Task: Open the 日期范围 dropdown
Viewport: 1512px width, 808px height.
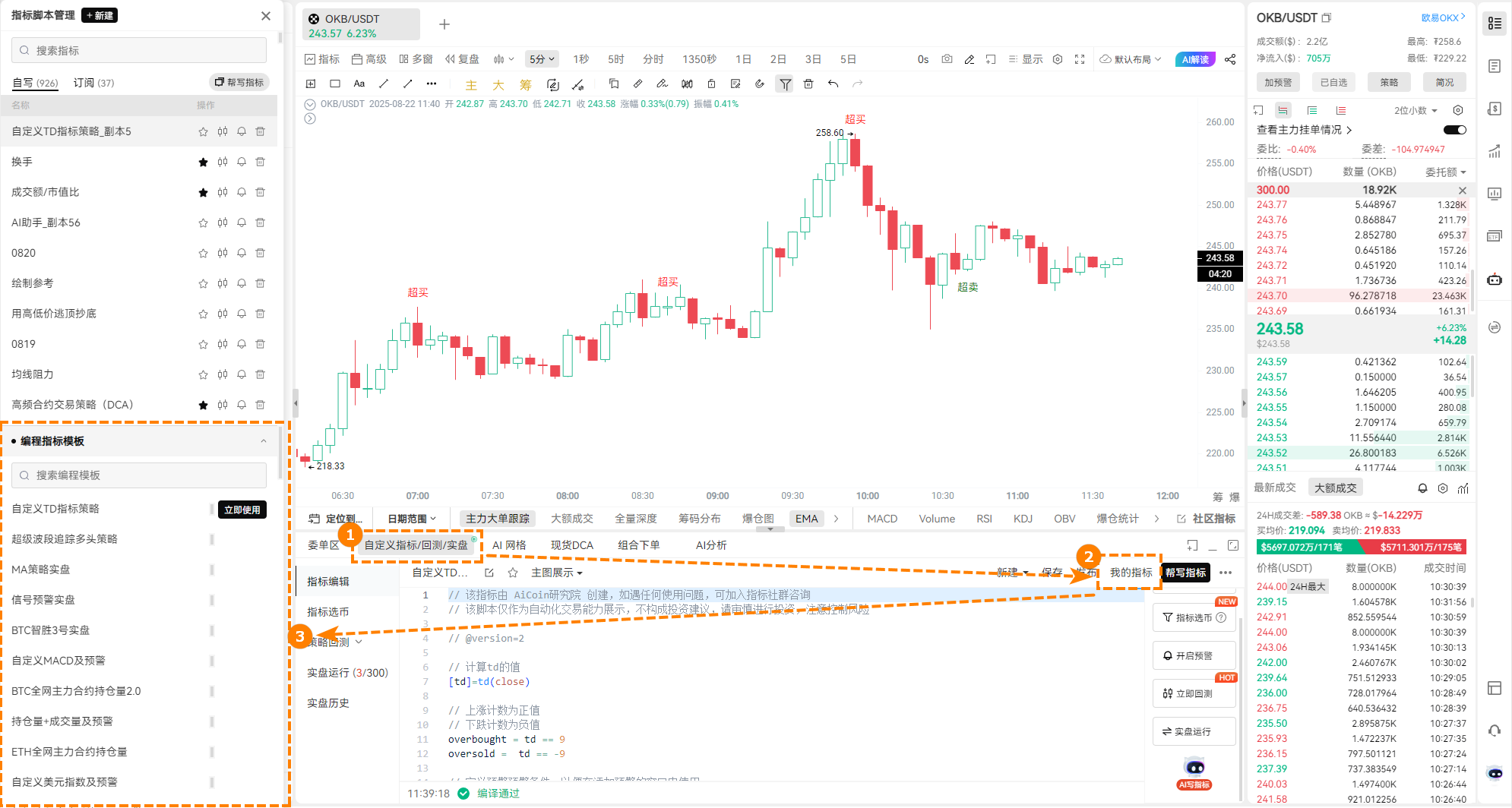Action: click(x=412, y=519)
